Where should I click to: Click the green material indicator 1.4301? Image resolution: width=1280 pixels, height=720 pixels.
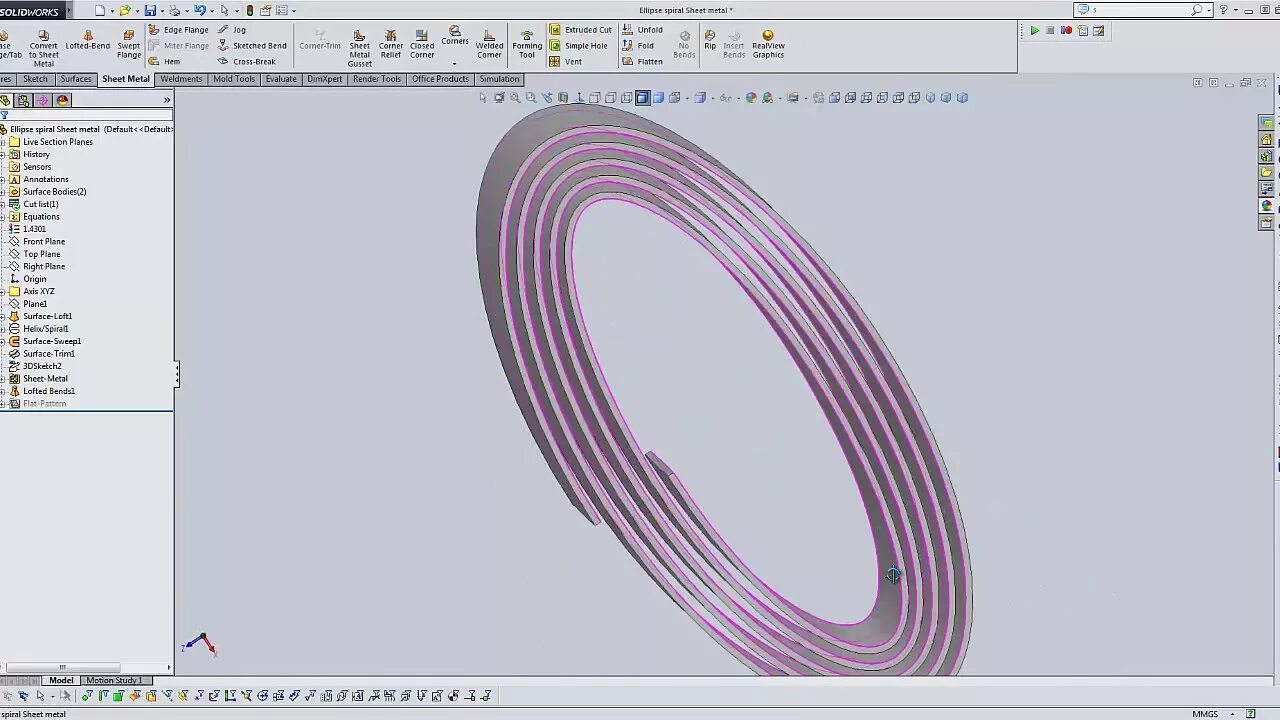pyautogui.click(x=34, y=229)
